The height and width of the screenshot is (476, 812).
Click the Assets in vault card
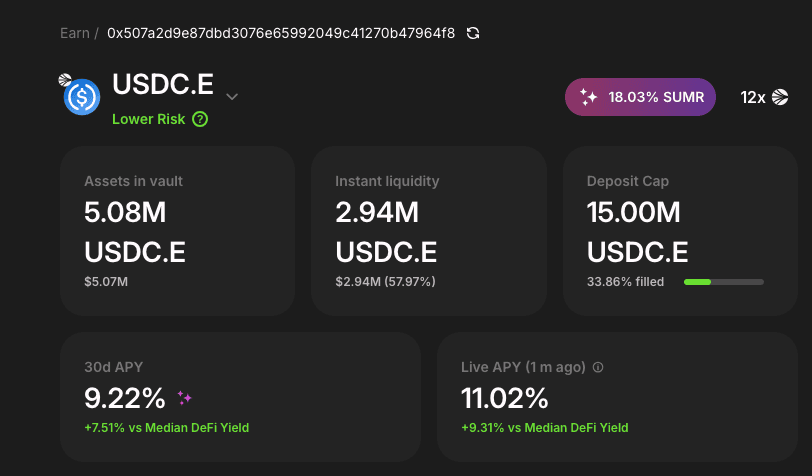(177, 231)
